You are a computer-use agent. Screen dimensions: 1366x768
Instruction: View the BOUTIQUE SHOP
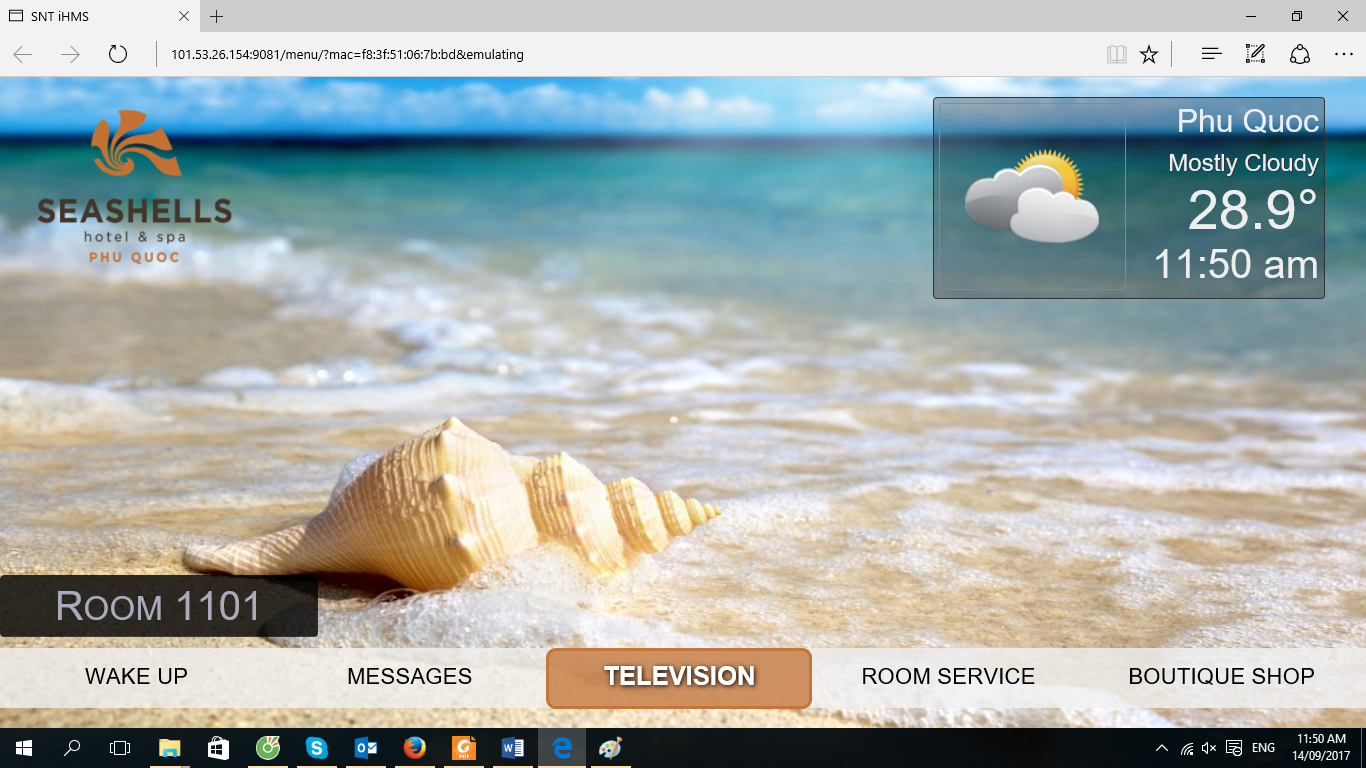(x=1221, y=677)
